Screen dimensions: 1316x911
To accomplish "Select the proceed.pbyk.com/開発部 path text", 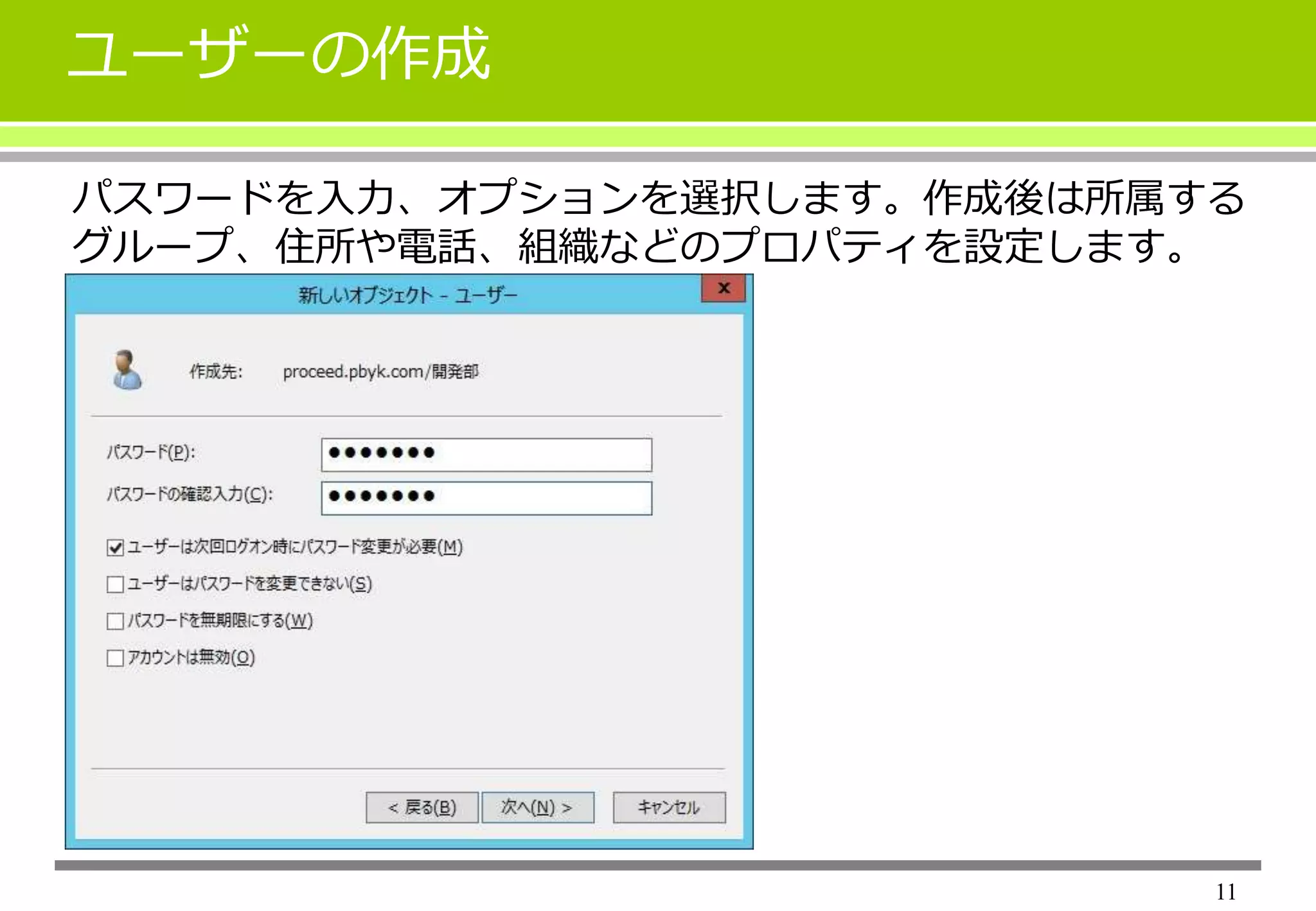I will pyautogui.click(x=380, y=372).
